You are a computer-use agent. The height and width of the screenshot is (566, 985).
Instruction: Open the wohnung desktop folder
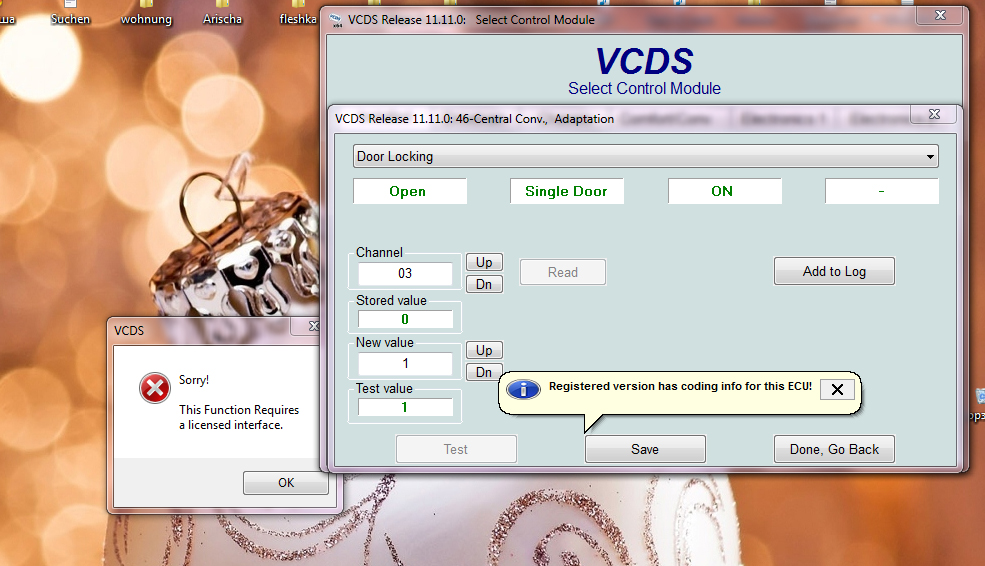(146, 13)
